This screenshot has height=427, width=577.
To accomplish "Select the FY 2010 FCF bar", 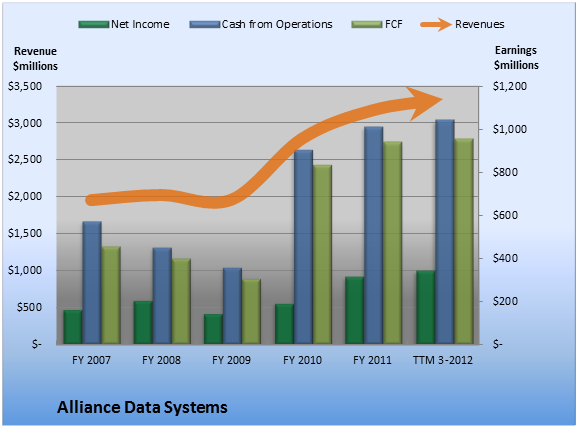I will (322, 255).
